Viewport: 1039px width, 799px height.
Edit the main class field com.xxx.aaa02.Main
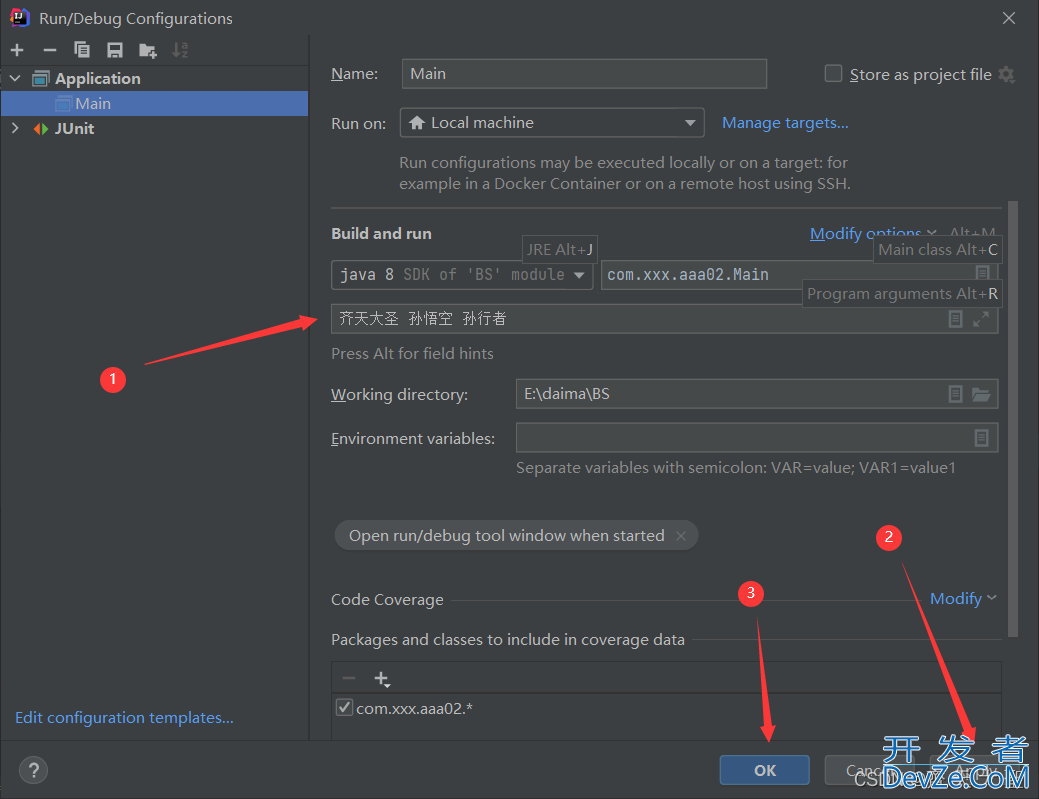(x=787, y=275)
